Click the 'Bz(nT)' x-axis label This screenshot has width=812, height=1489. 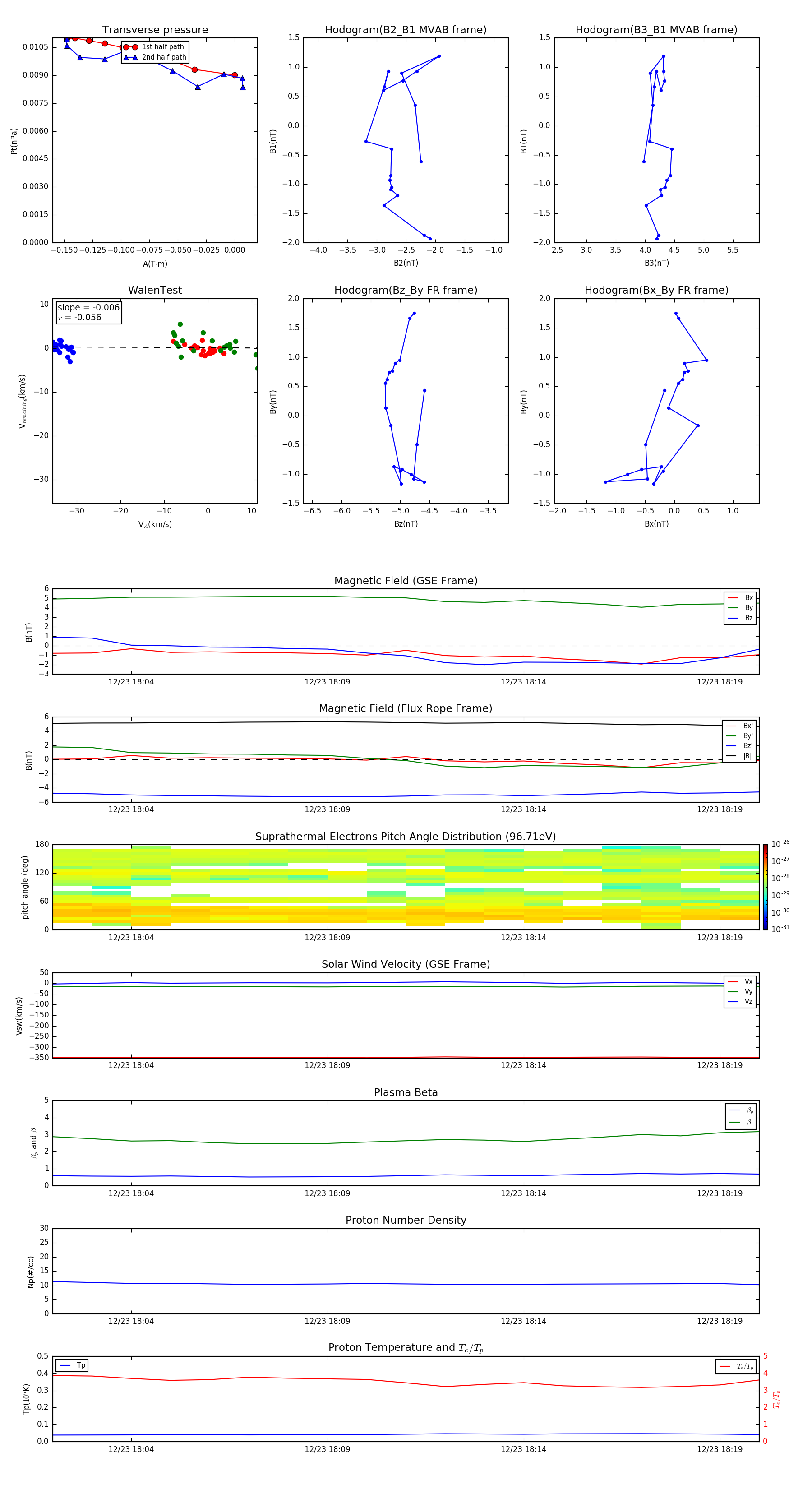(x=406, y=524)
